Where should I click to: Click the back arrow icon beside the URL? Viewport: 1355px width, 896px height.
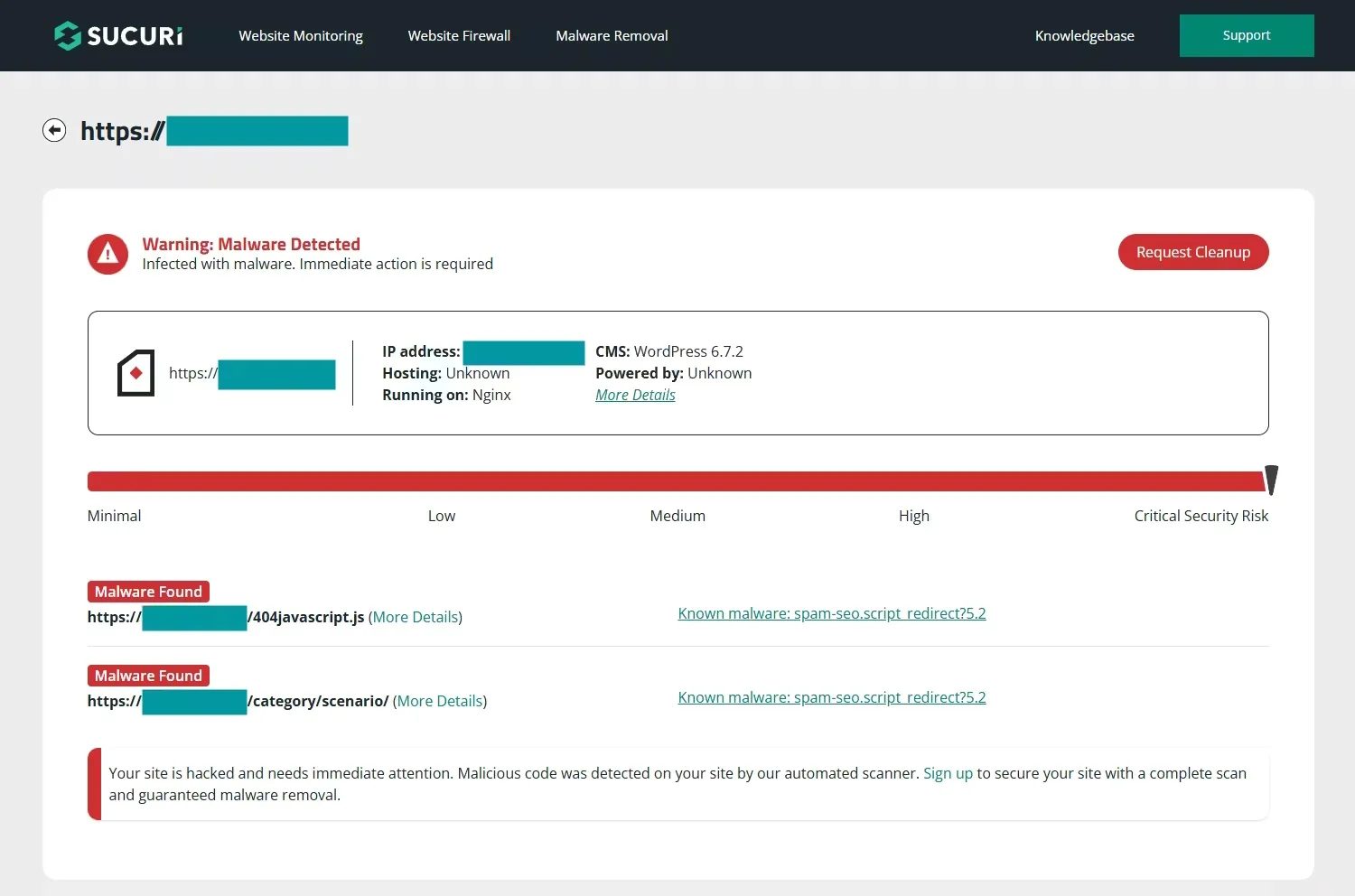[54, 131]
